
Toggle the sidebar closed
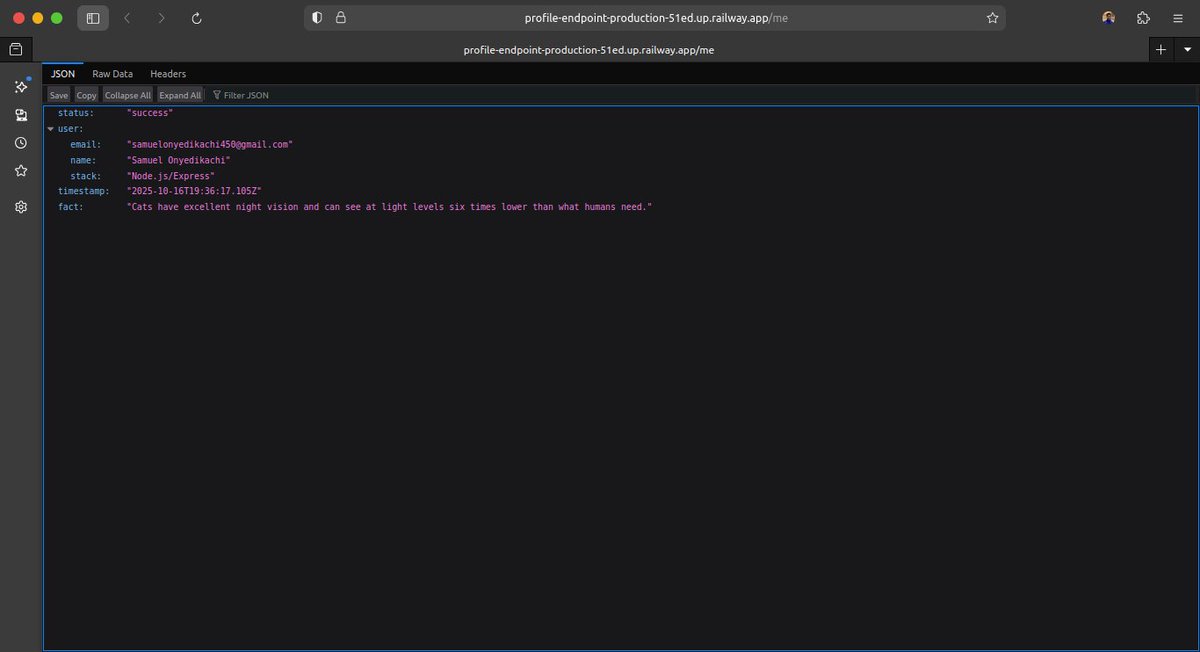pyautogui.click(x=93, y=18)
